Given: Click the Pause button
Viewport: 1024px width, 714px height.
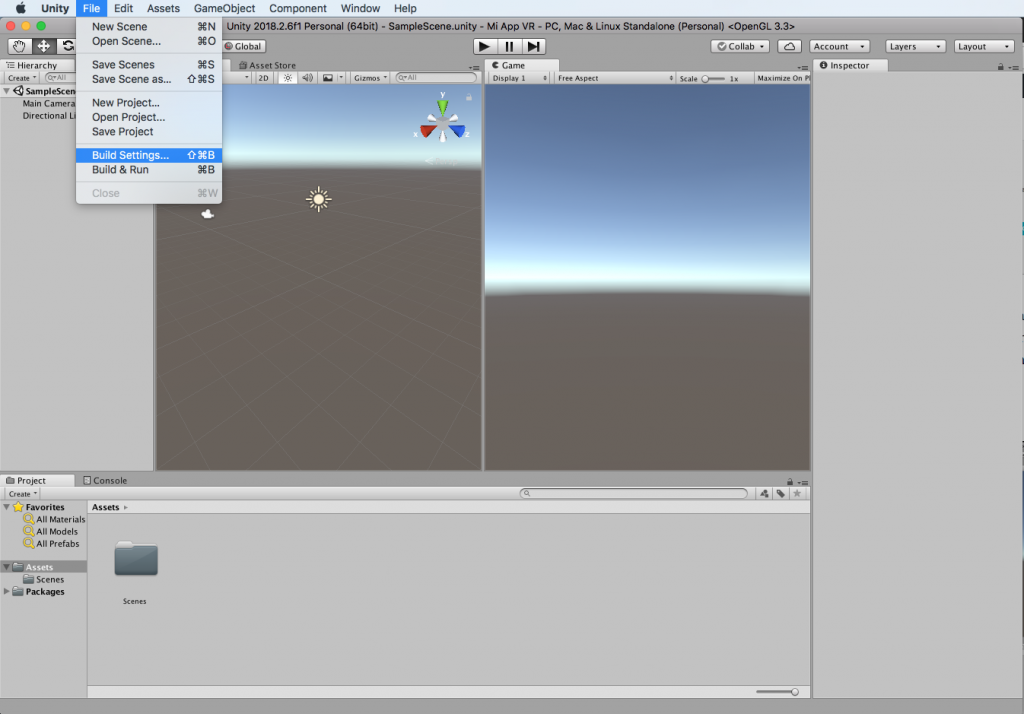Looking at the screenshot, I should point(509,46).
